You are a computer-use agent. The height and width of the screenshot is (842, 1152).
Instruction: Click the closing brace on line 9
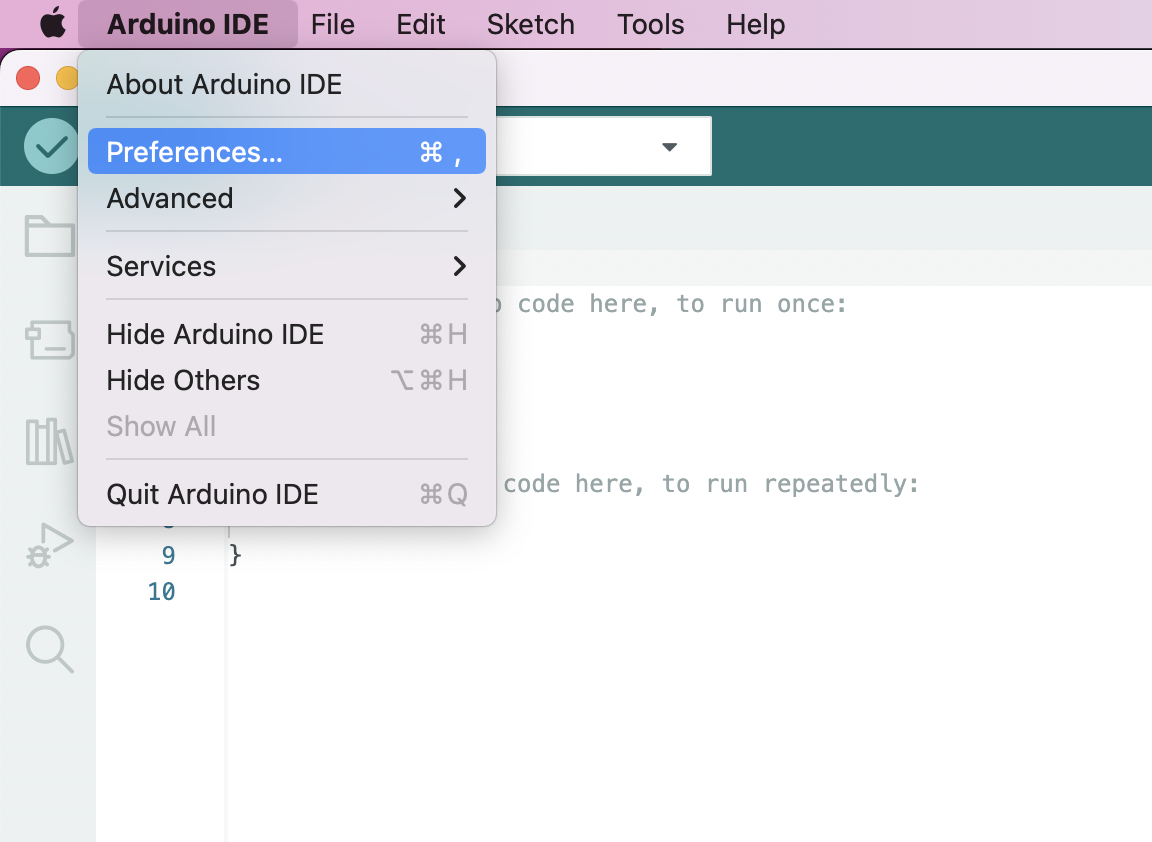pyautogui.click(x=235, y=555)
